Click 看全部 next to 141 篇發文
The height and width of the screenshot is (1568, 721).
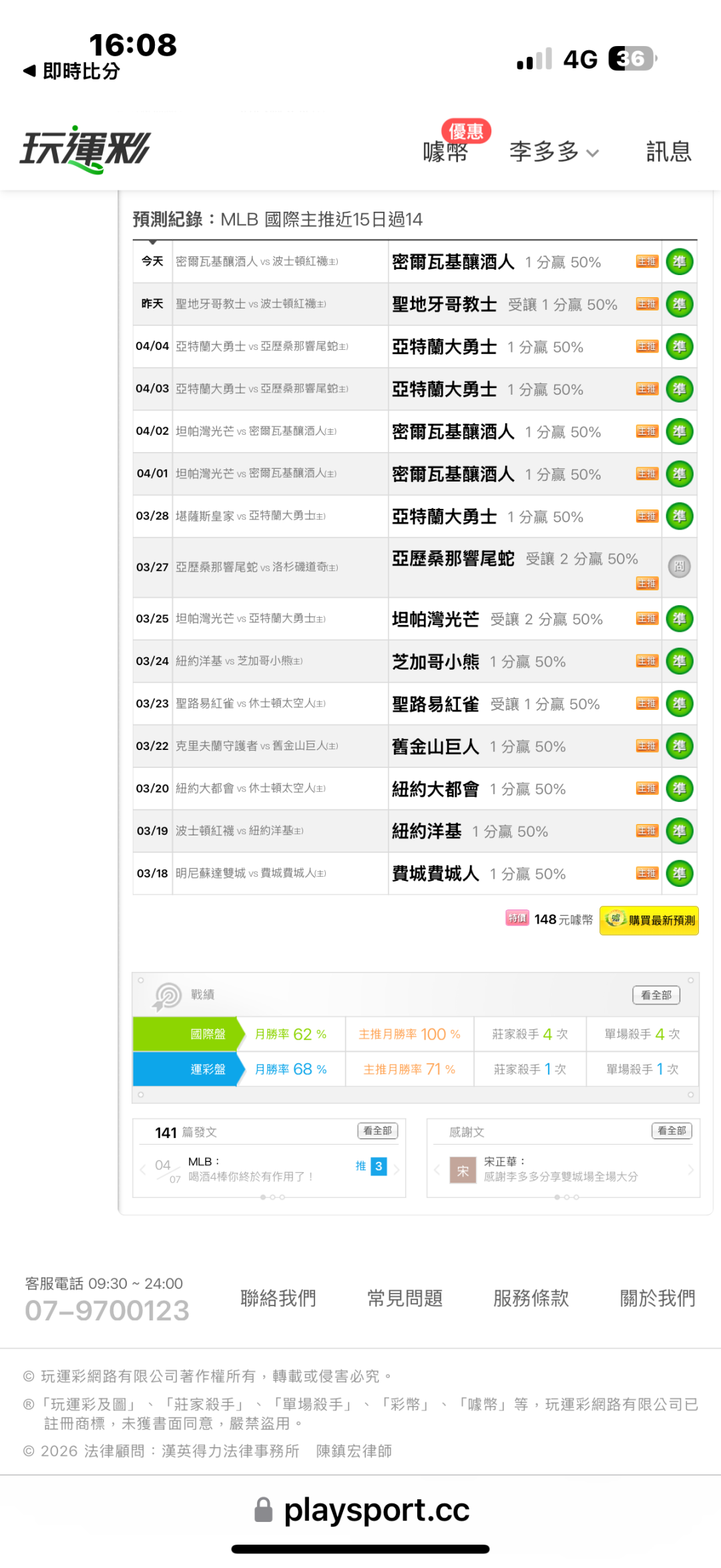pos(378,1131)
